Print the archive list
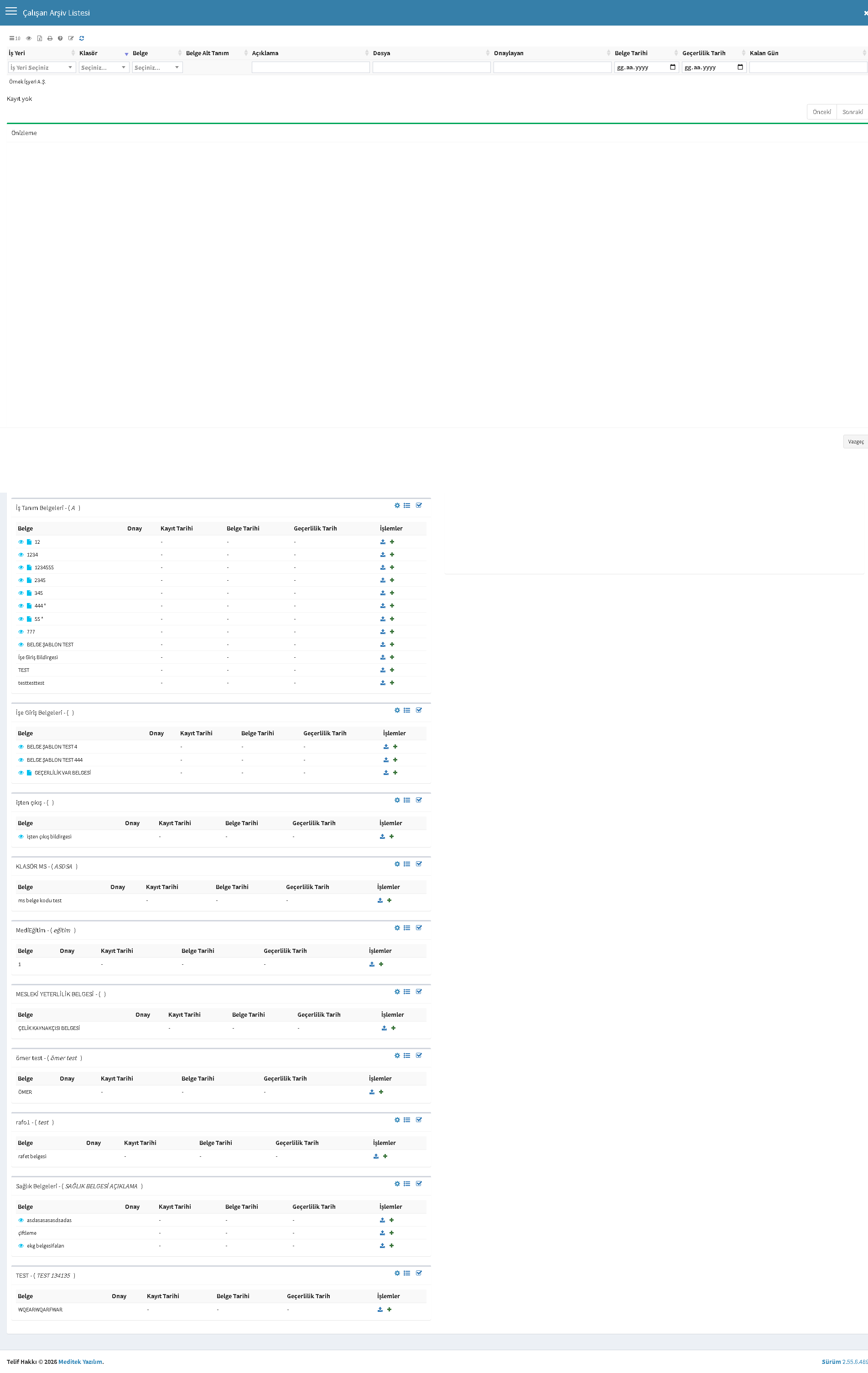Screen dimensions: 868x1373 click(x=50, y=38)
